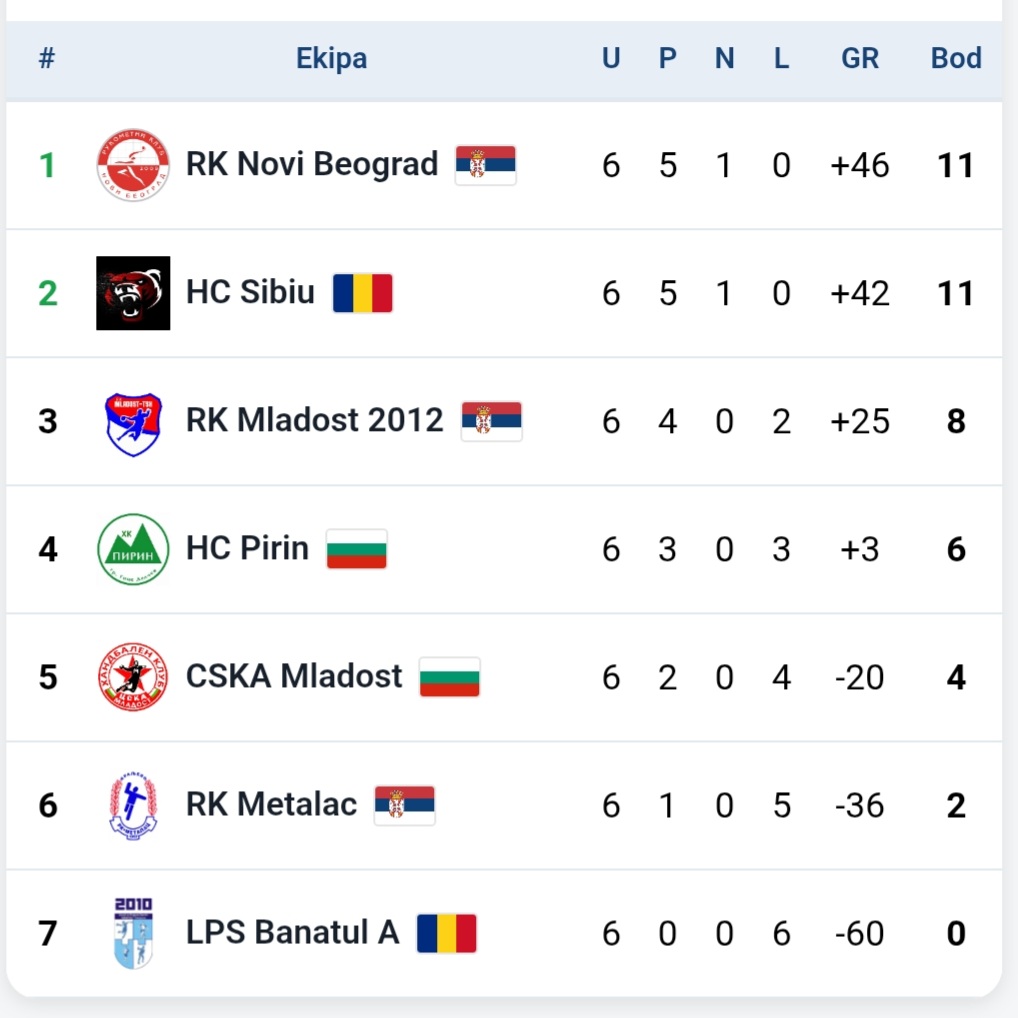Click the Romanian flag next to HC Sibiu
The image size is (1018, 1018).
coord(363,293)
